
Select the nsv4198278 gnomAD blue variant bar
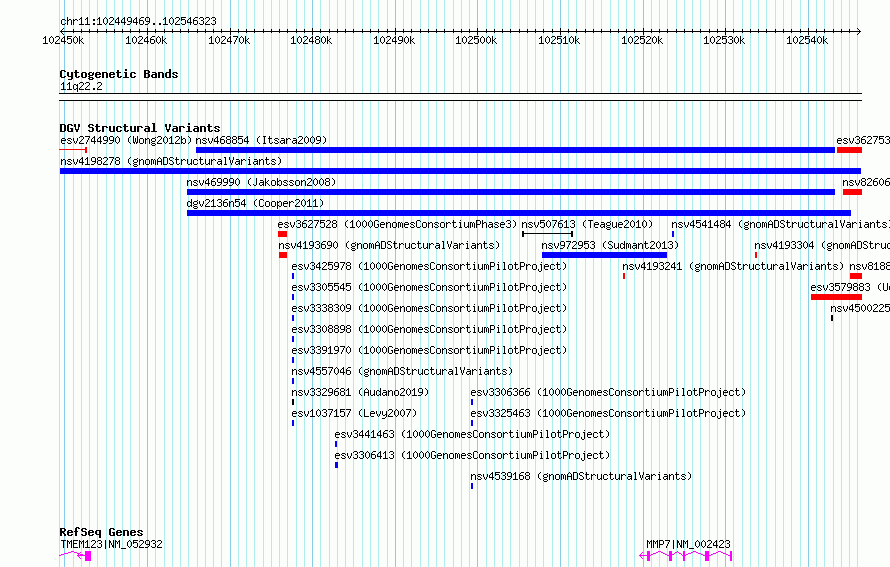click(x=460, y=171)
